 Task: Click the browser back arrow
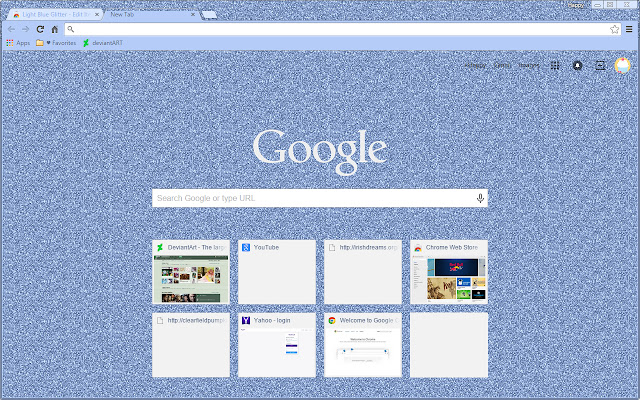(11, 29)
